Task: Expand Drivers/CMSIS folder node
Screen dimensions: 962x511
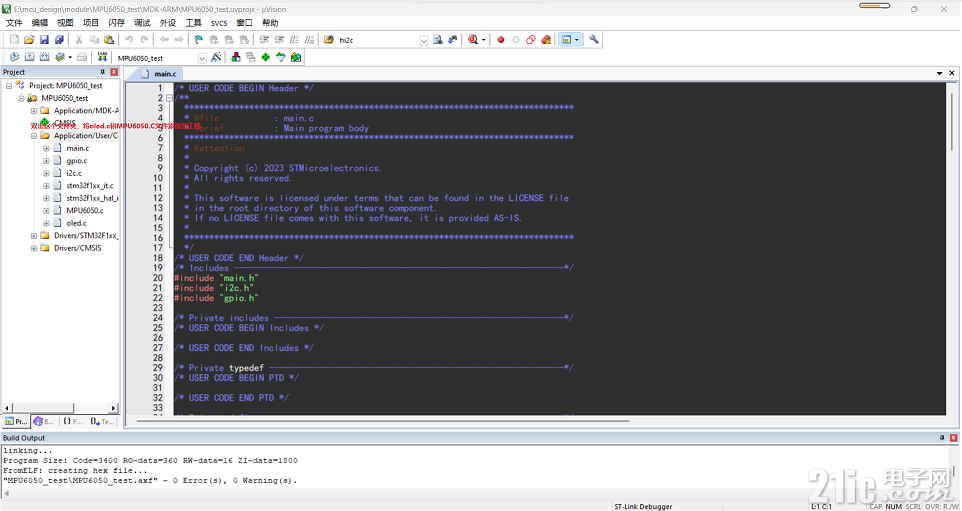Action: coord(34,248)
